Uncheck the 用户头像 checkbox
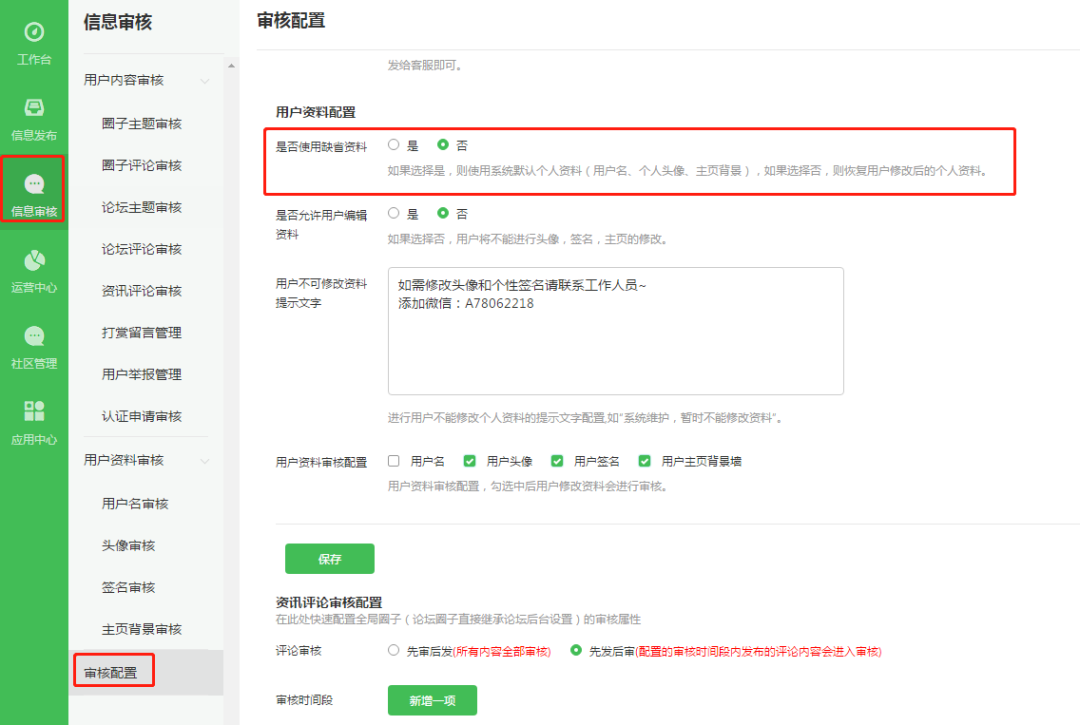Image resolution: width=1080 pixels, height=725 pixels. [468, 461]
